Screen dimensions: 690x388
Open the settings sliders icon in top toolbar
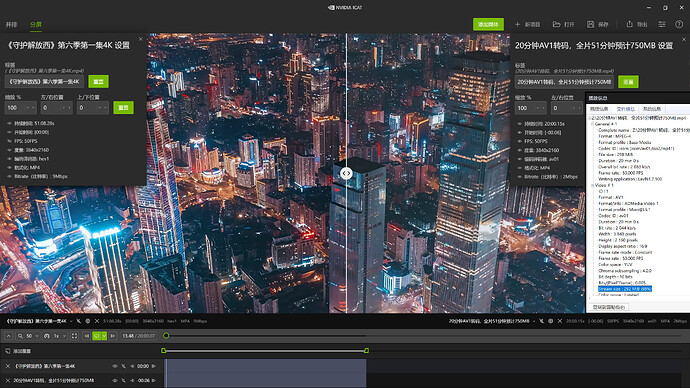(x=662, y=25)
